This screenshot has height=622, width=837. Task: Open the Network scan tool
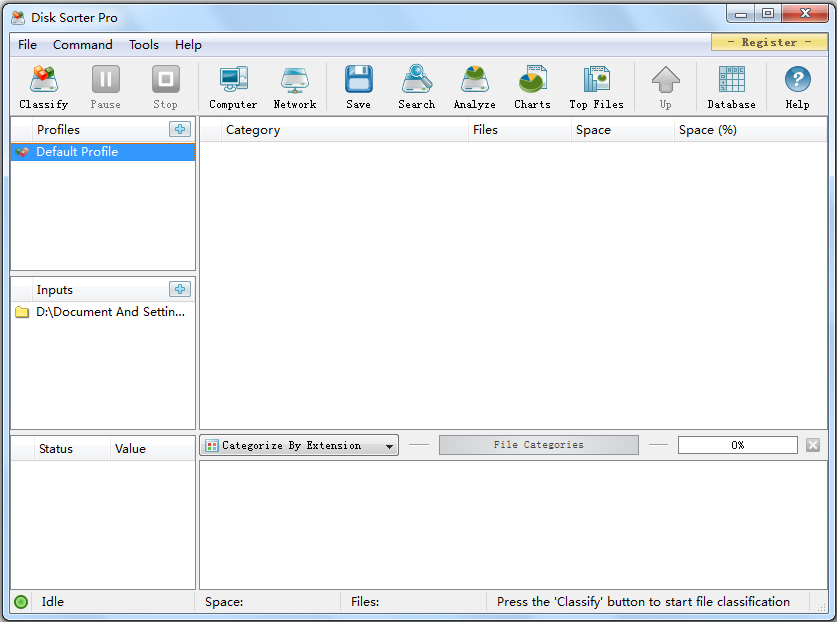(295, 87)
